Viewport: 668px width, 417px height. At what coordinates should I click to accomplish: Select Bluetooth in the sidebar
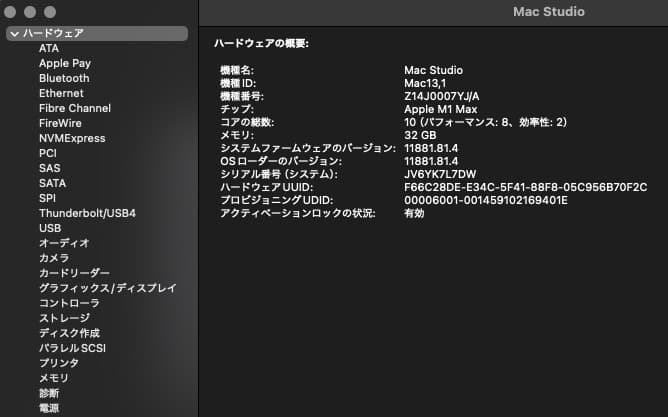click(64, 78)
